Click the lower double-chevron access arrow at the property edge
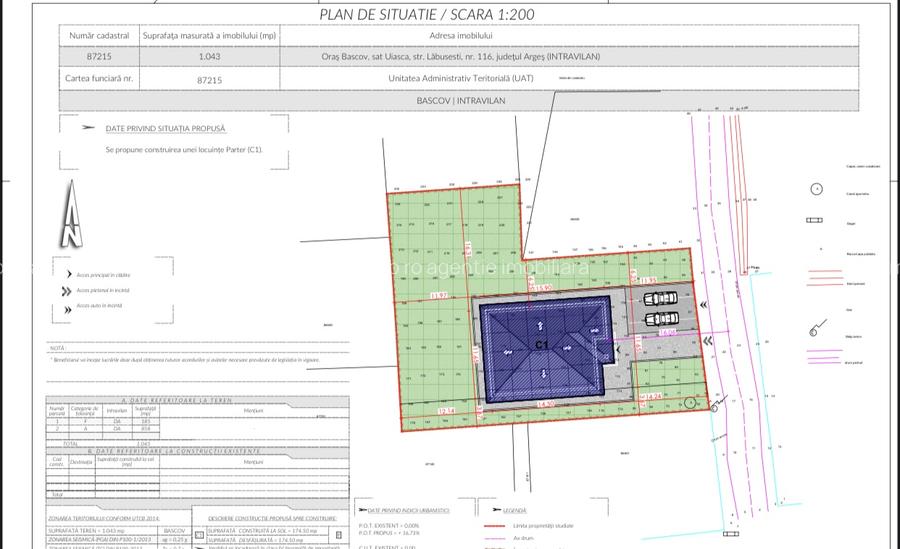The width and height of the screenshot is (900, 549). [x=708, y=341]
